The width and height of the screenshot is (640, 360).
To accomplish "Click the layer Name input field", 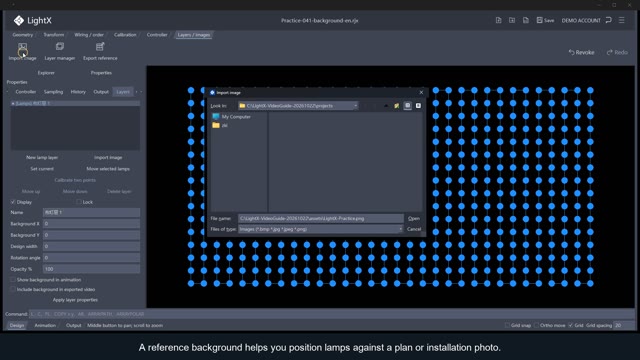I will (x=91, y=212).
